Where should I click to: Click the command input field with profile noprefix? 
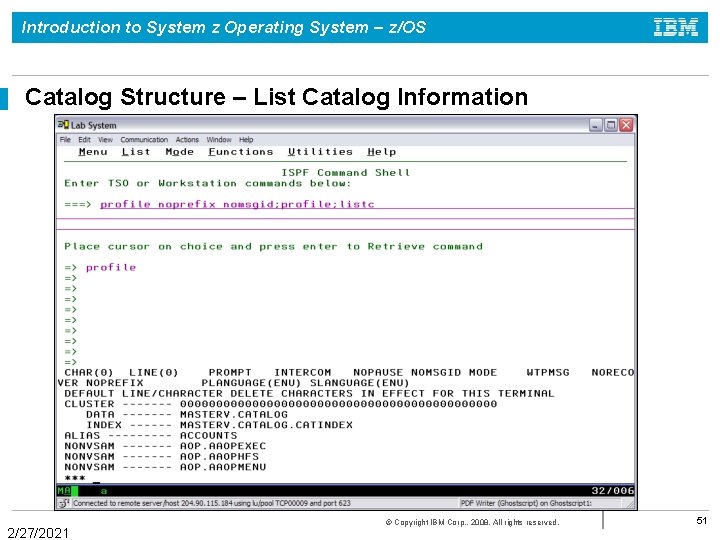367,204
